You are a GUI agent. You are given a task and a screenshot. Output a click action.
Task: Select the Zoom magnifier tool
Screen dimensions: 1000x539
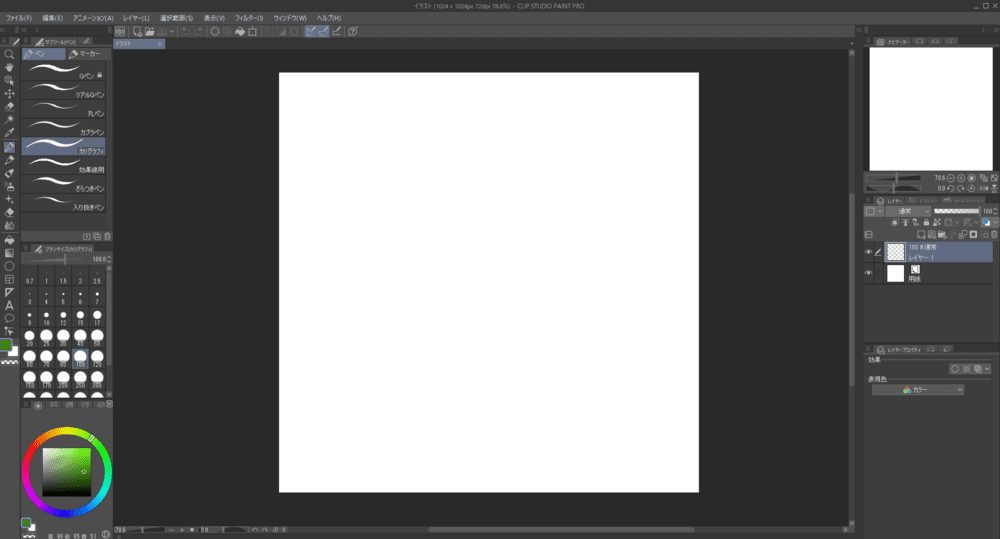tap(9, 54)
